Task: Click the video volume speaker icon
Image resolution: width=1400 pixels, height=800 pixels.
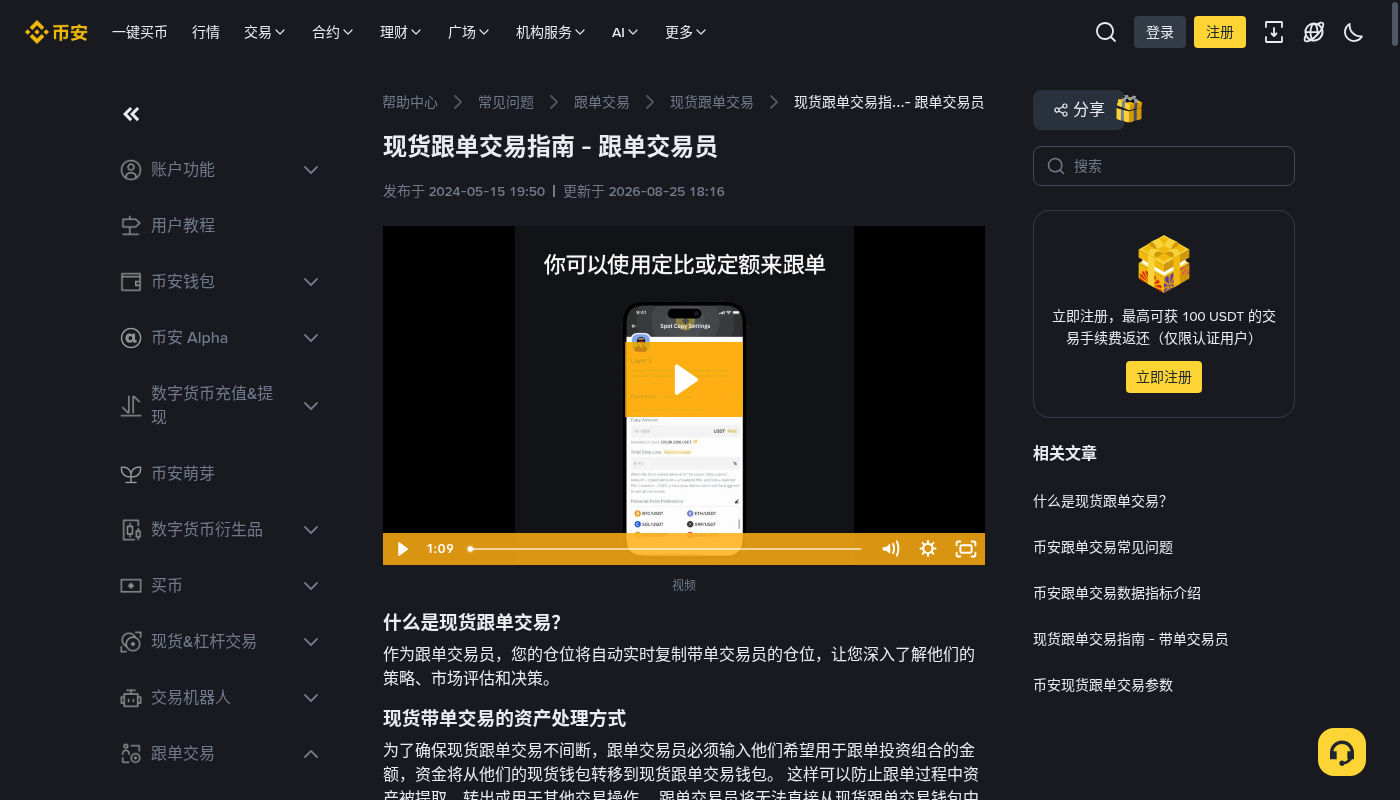Action: pyautogui.click(x=890, y=548)
